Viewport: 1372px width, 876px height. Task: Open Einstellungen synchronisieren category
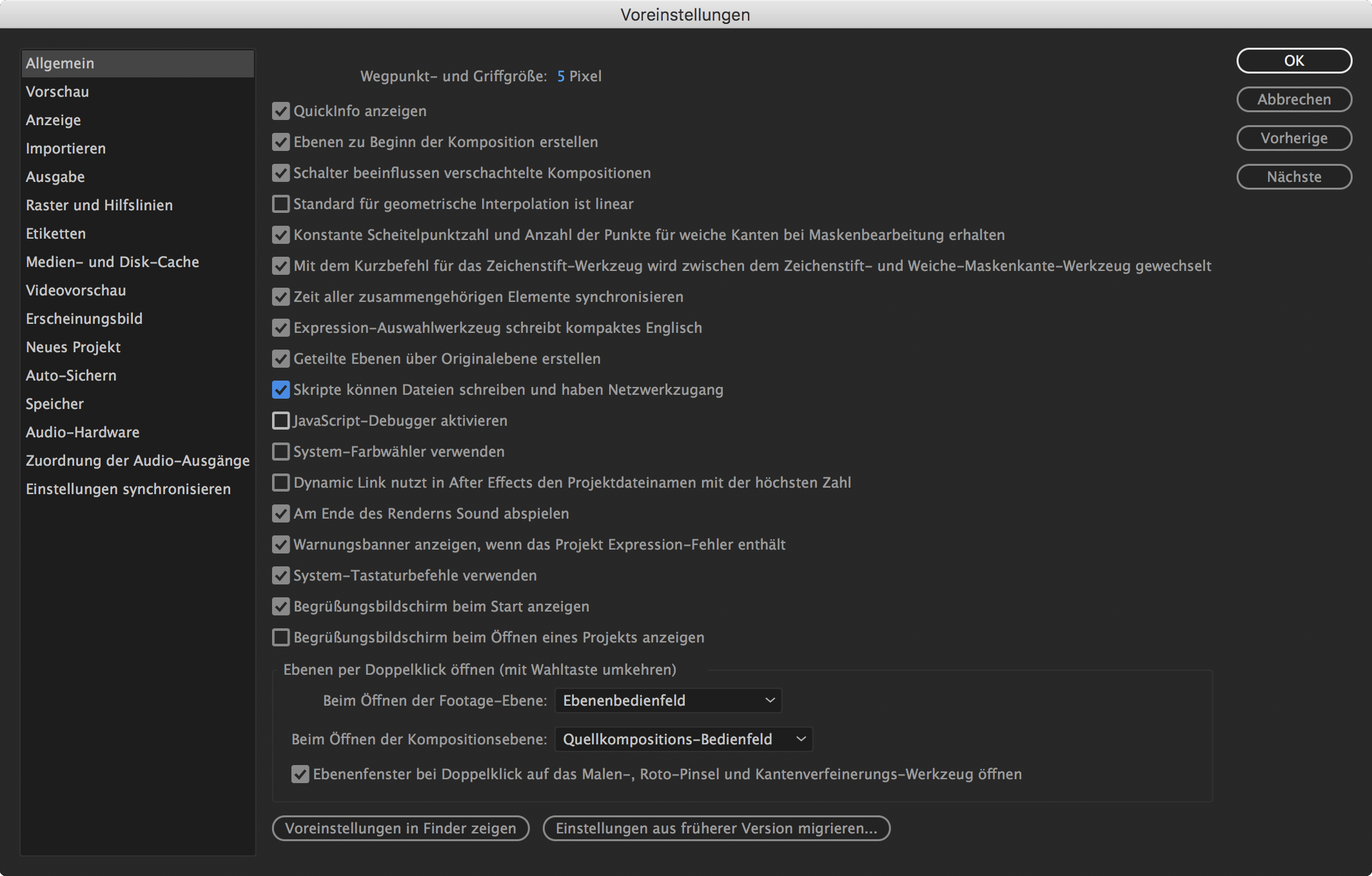137,489
